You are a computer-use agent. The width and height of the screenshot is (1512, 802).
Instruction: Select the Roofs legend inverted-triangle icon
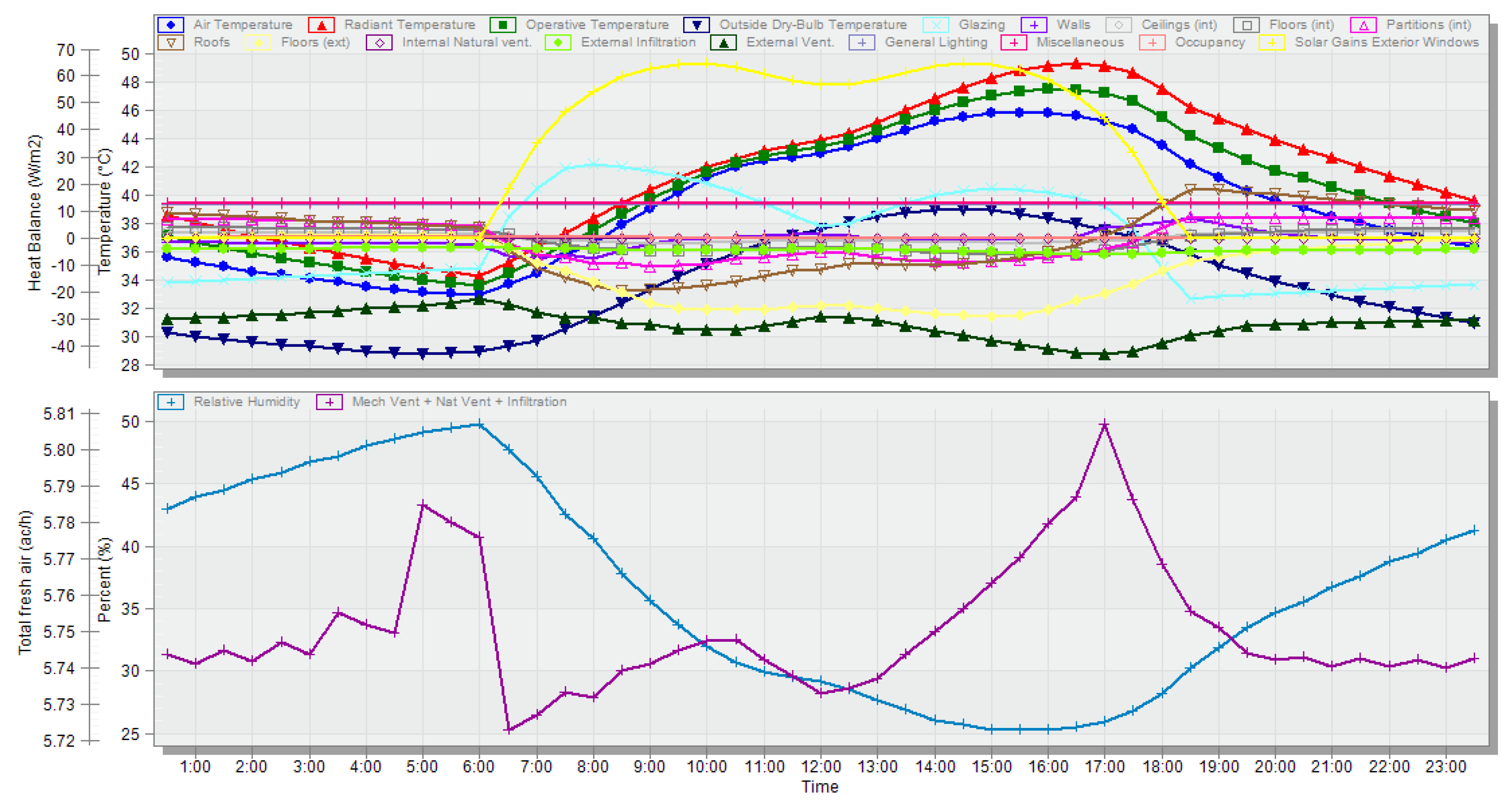click(171, 42)
